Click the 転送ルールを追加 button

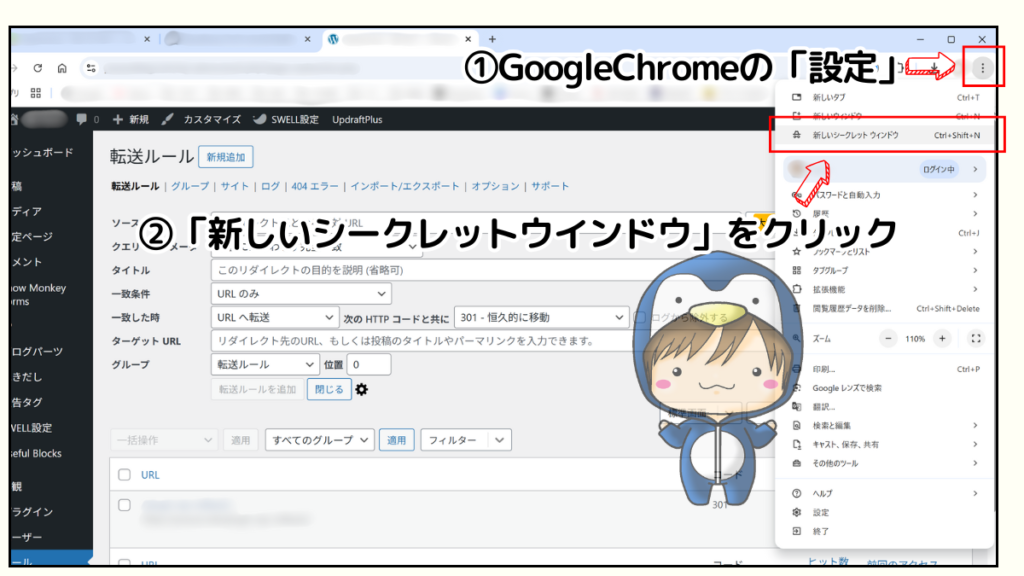coord(257,389)
